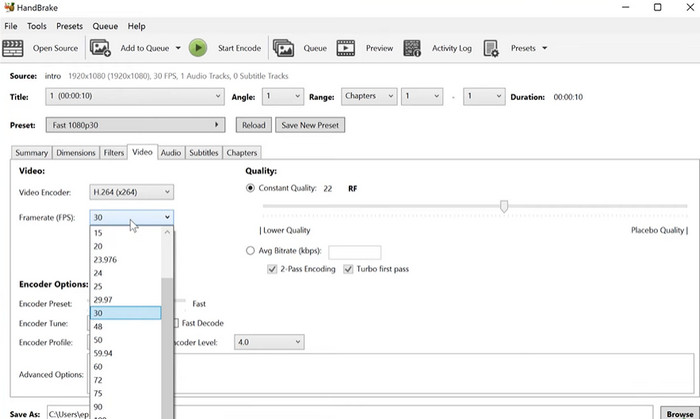700x419 pixels.
Task: Click the Open Source clapperboard icon
Action: click(x=12, y=48)
